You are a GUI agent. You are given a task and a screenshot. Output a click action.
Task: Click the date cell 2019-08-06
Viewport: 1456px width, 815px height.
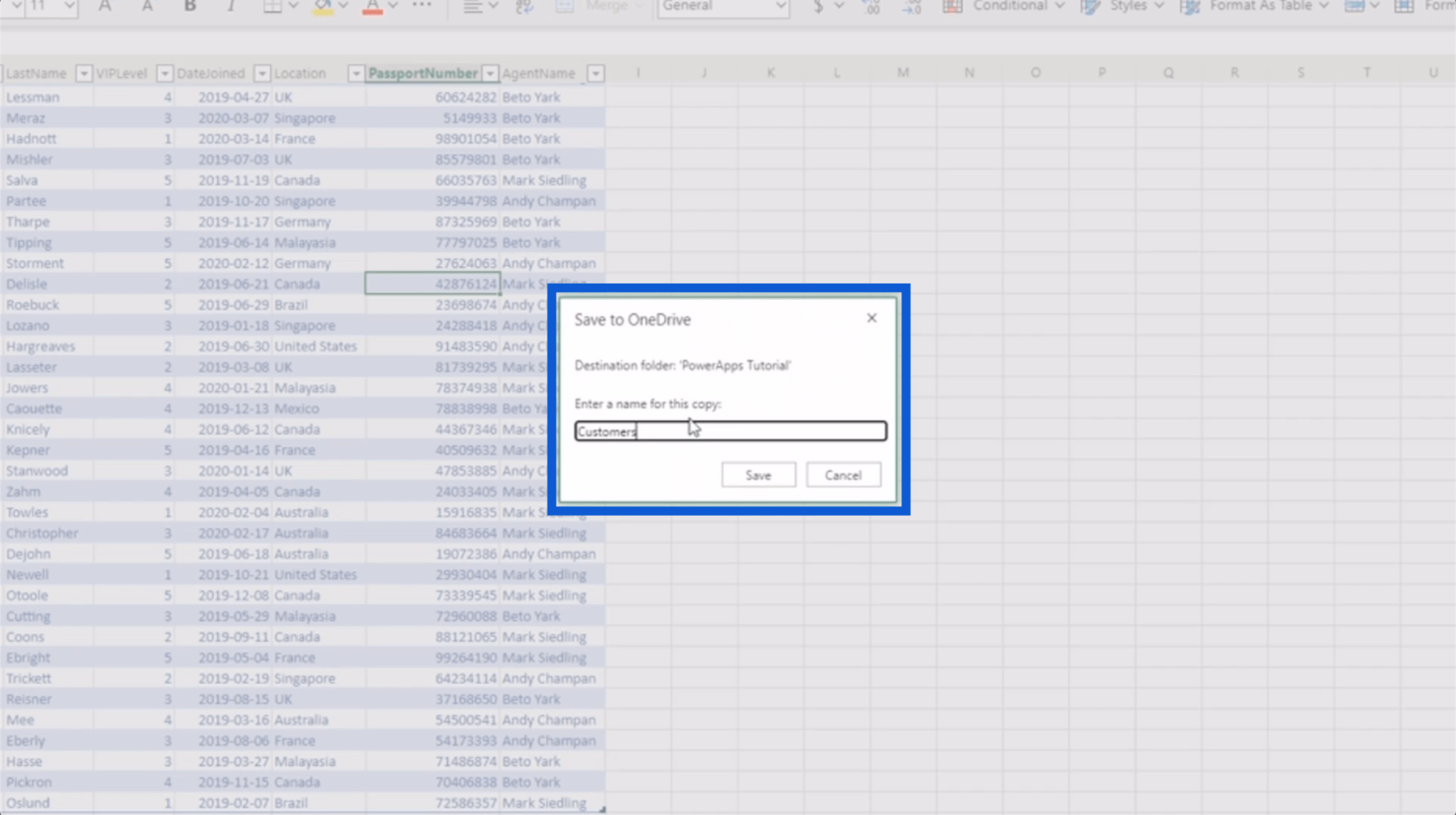[222, 741]
